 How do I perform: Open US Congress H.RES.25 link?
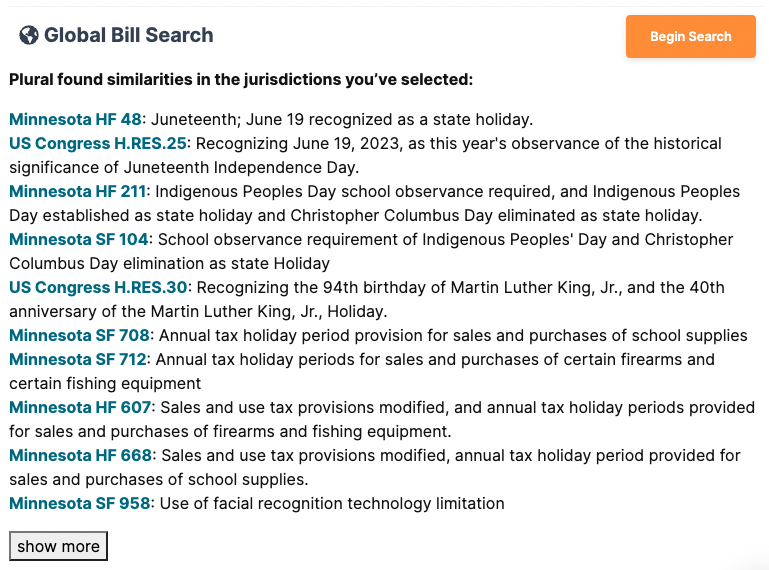pos(98,143)
